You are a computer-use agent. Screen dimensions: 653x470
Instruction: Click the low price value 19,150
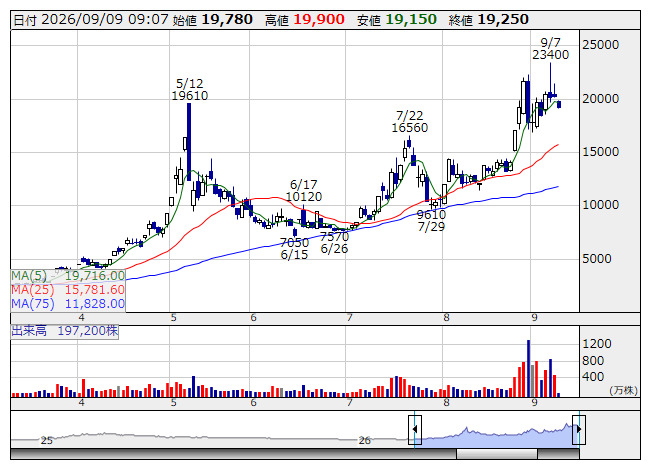click(411, 20)
